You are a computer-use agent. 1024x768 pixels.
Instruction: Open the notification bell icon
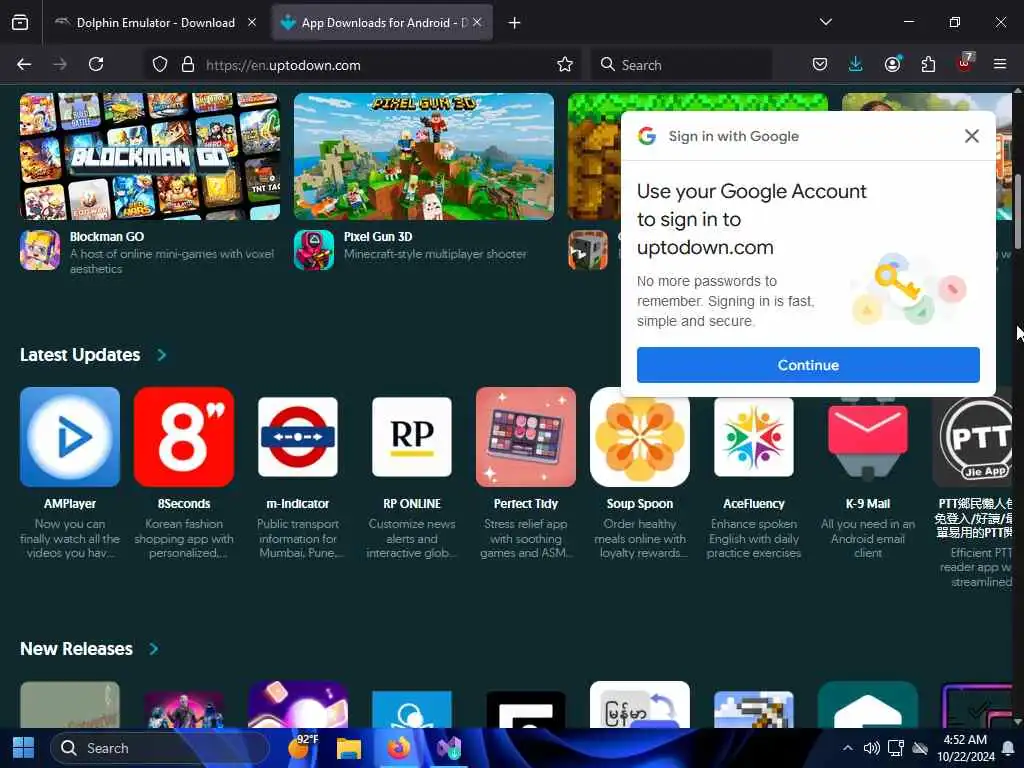(x=1008, y=748)
